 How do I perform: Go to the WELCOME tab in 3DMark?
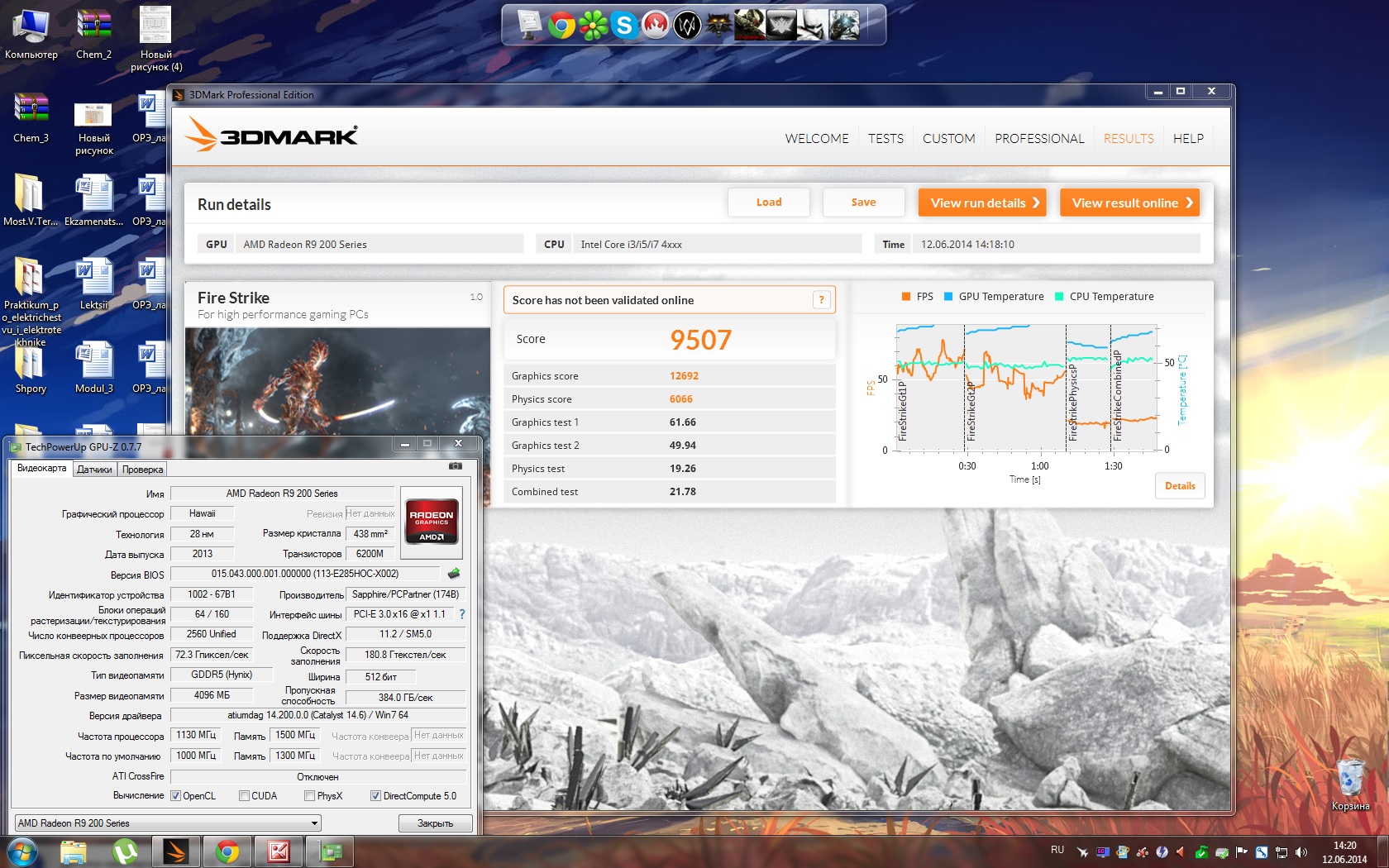coord(817,139)
